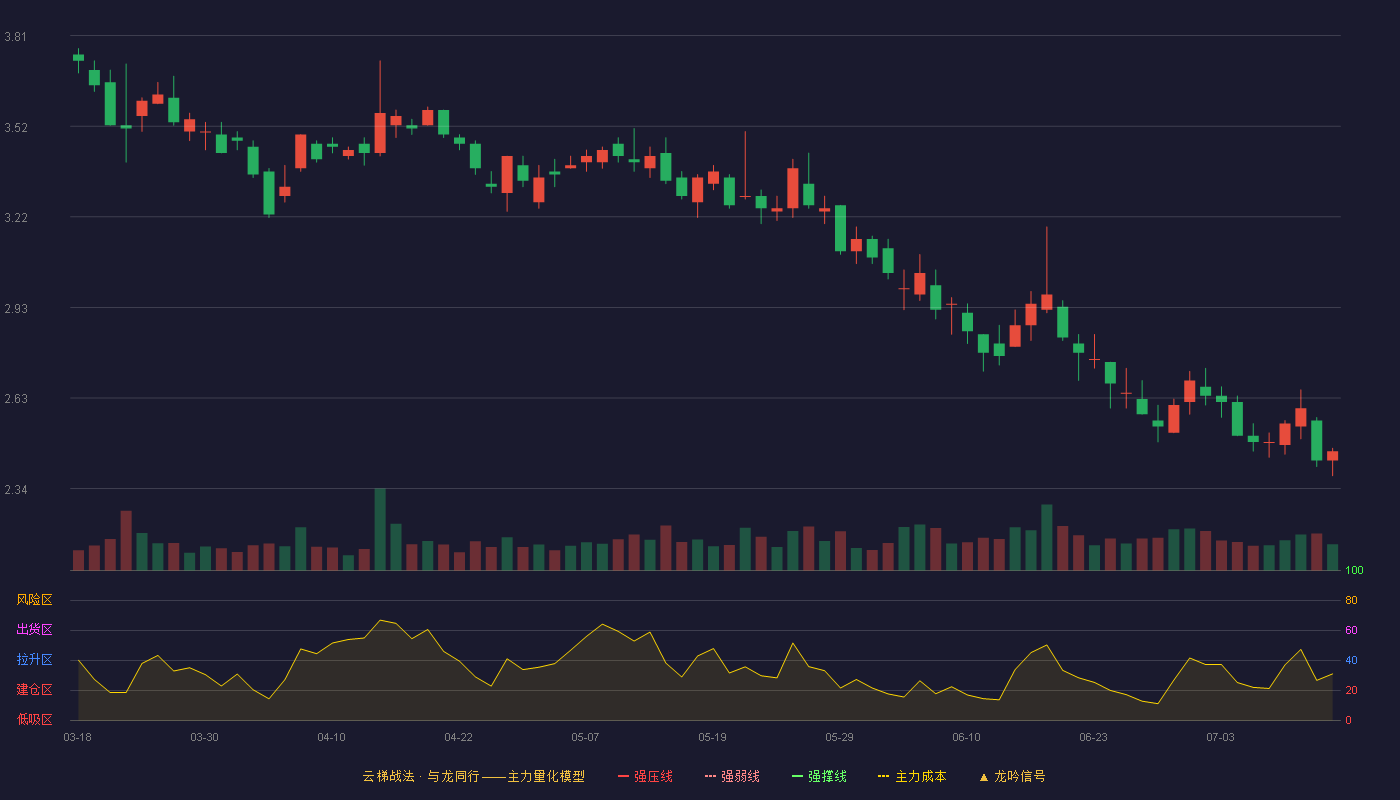Toggle the 主力成本 legend series
1400x800 pixels.
click(912, 776)
